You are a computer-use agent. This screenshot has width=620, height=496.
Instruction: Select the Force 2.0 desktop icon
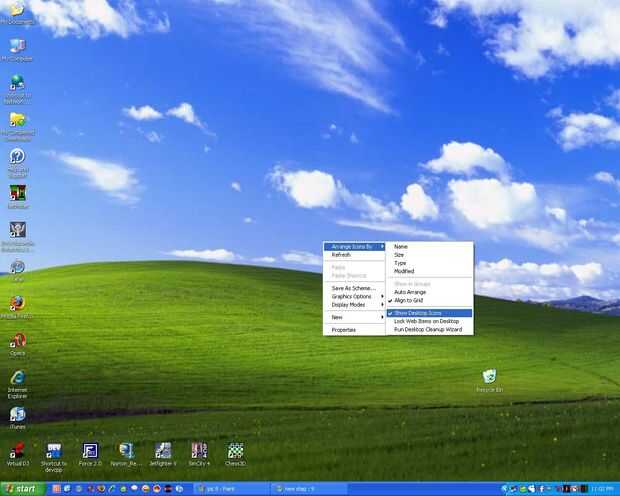pyautogui.click(x=90, y=454)
